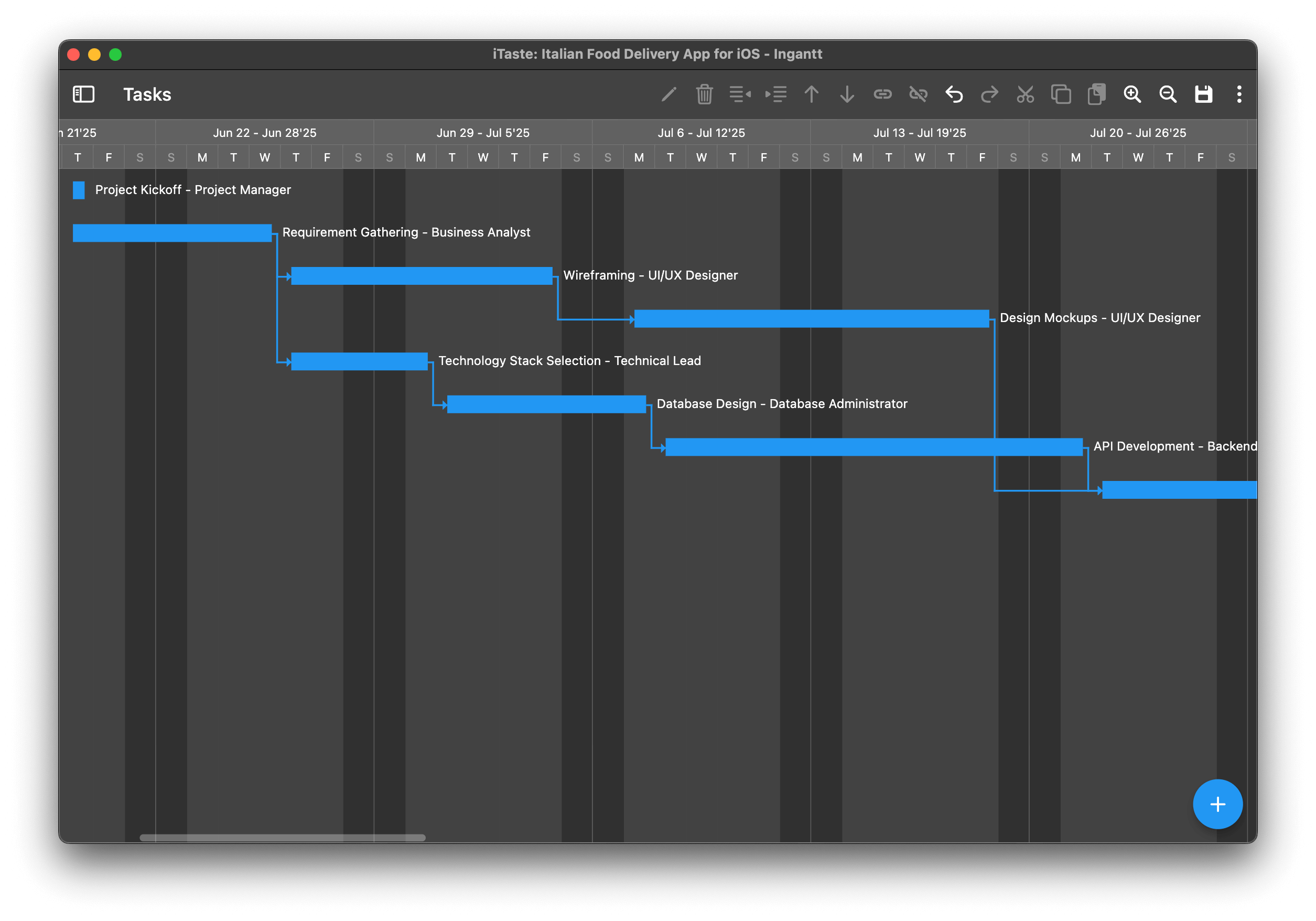Click Technology Stack Selection - Technical Lead label

click(x=570, y=361)
